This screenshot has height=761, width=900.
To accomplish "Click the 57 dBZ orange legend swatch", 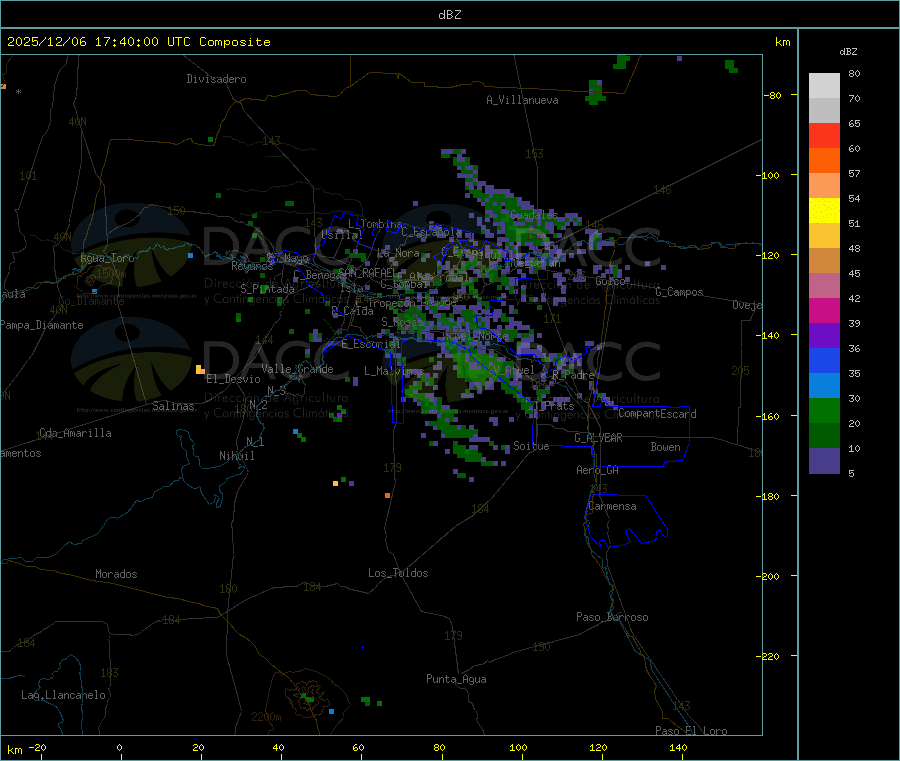I will [x=824, y=161].
